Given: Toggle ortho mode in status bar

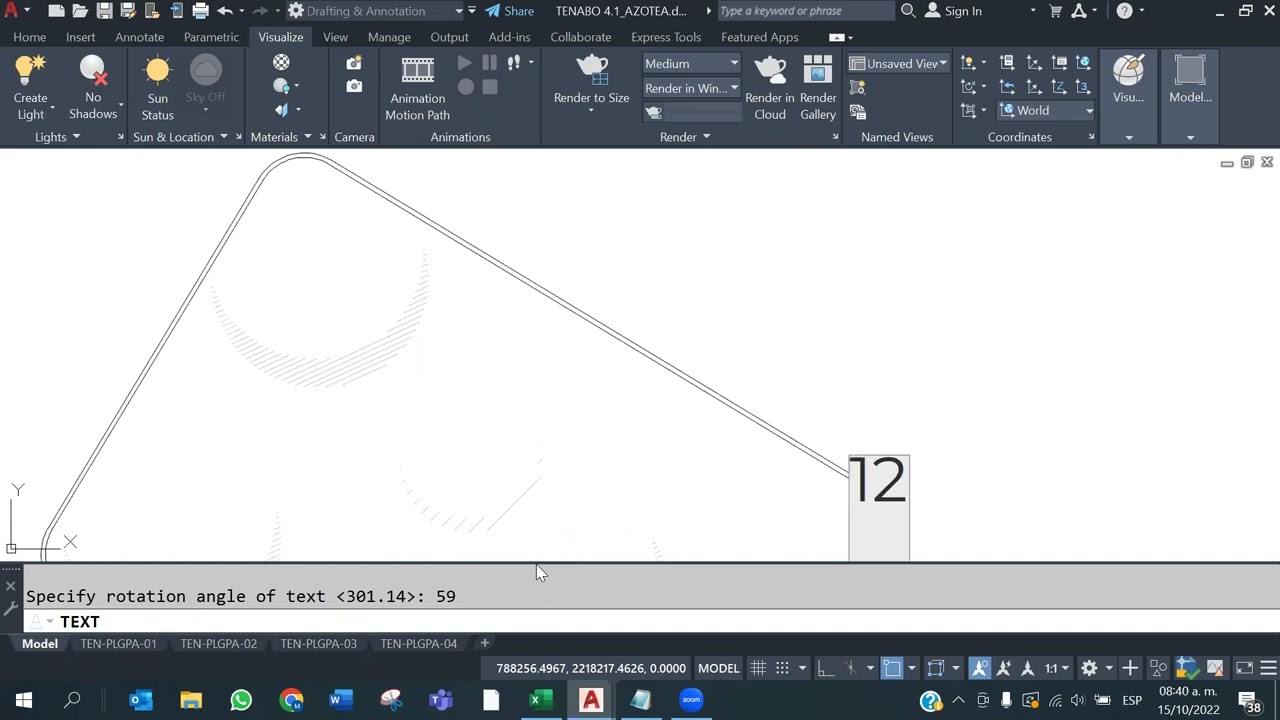Looking at the screenshot, I should pos(825,668).
